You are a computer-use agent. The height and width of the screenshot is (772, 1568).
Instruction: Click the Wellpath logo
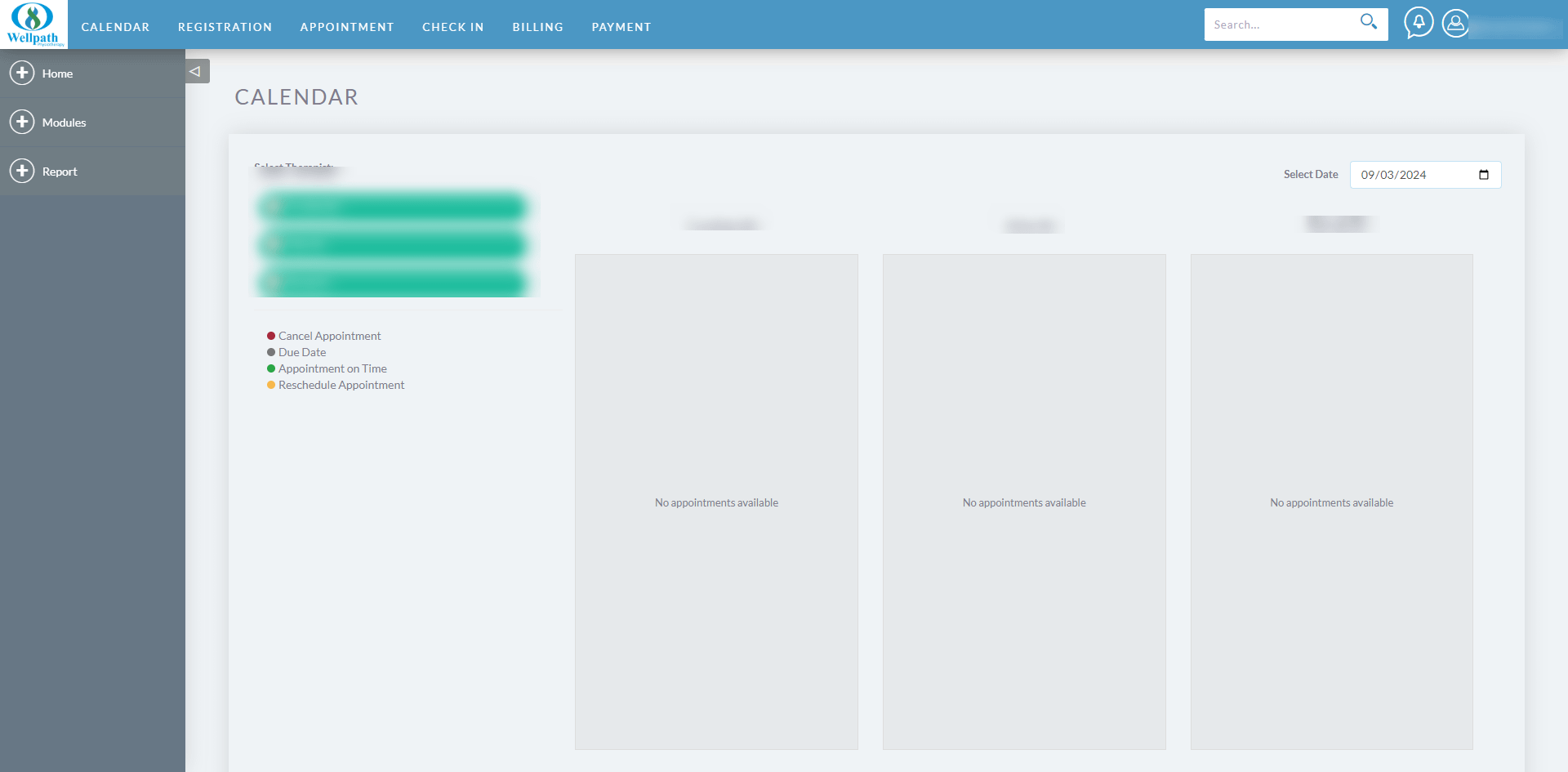click(x=33, y=25)
